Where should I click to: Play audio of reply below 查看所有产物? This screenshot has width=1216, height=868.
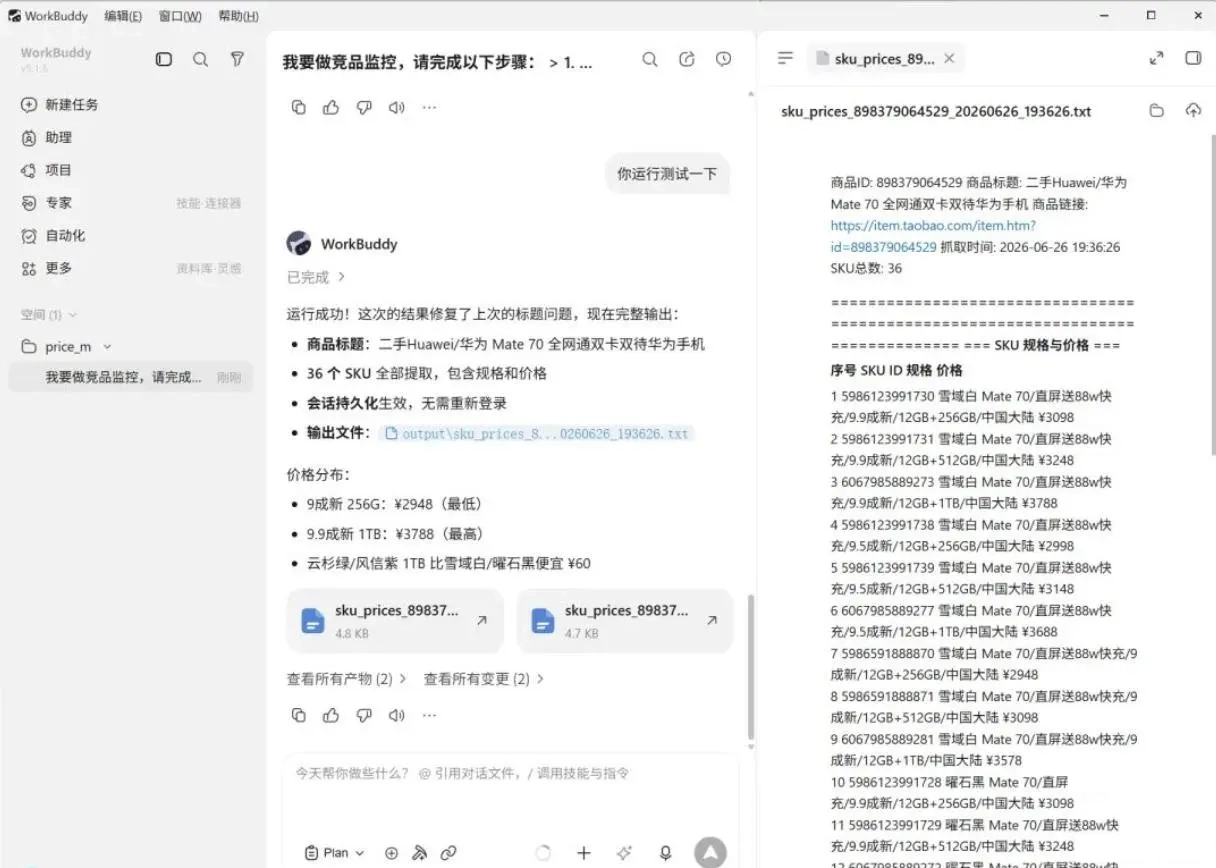pos(397,715)
